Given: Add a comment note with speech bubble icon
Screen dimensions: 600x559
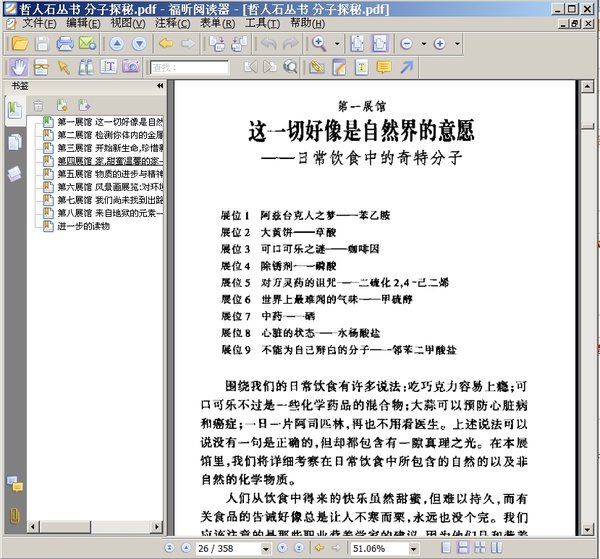Looking at the screenshot, I should click(x=384, y=67).
